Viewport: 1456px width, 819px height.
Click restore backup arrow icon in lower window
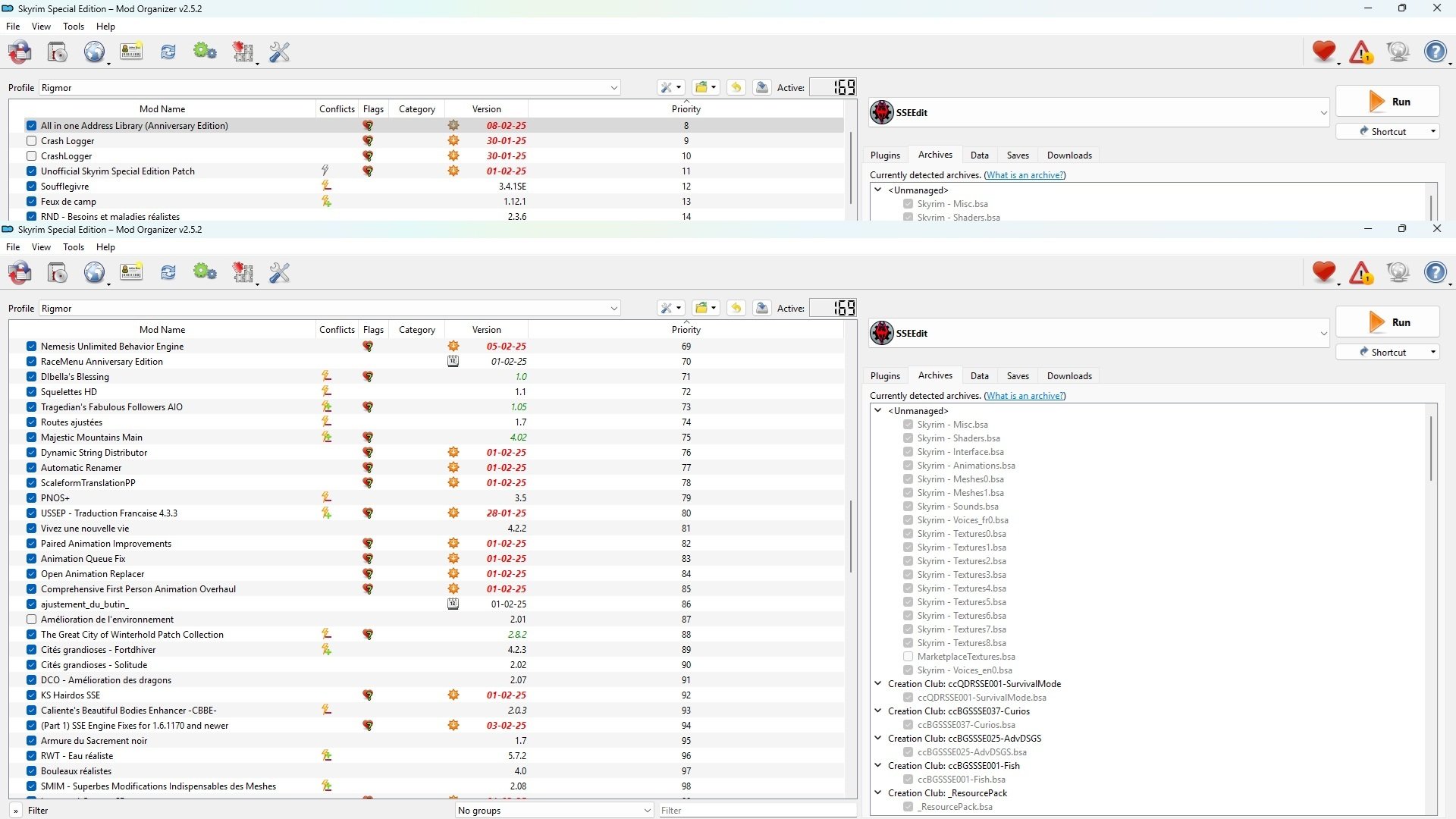[736, 308]
